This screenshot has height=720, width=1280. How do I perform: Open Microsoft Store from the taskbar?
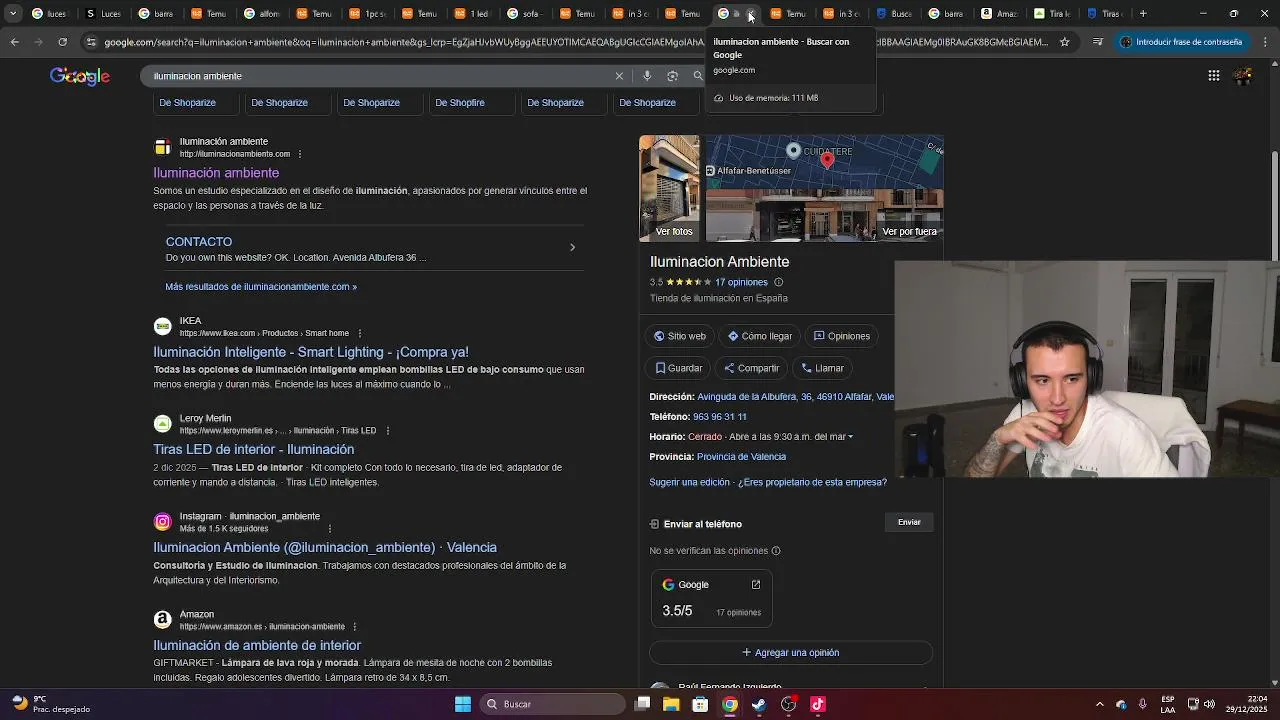(700, 704)
